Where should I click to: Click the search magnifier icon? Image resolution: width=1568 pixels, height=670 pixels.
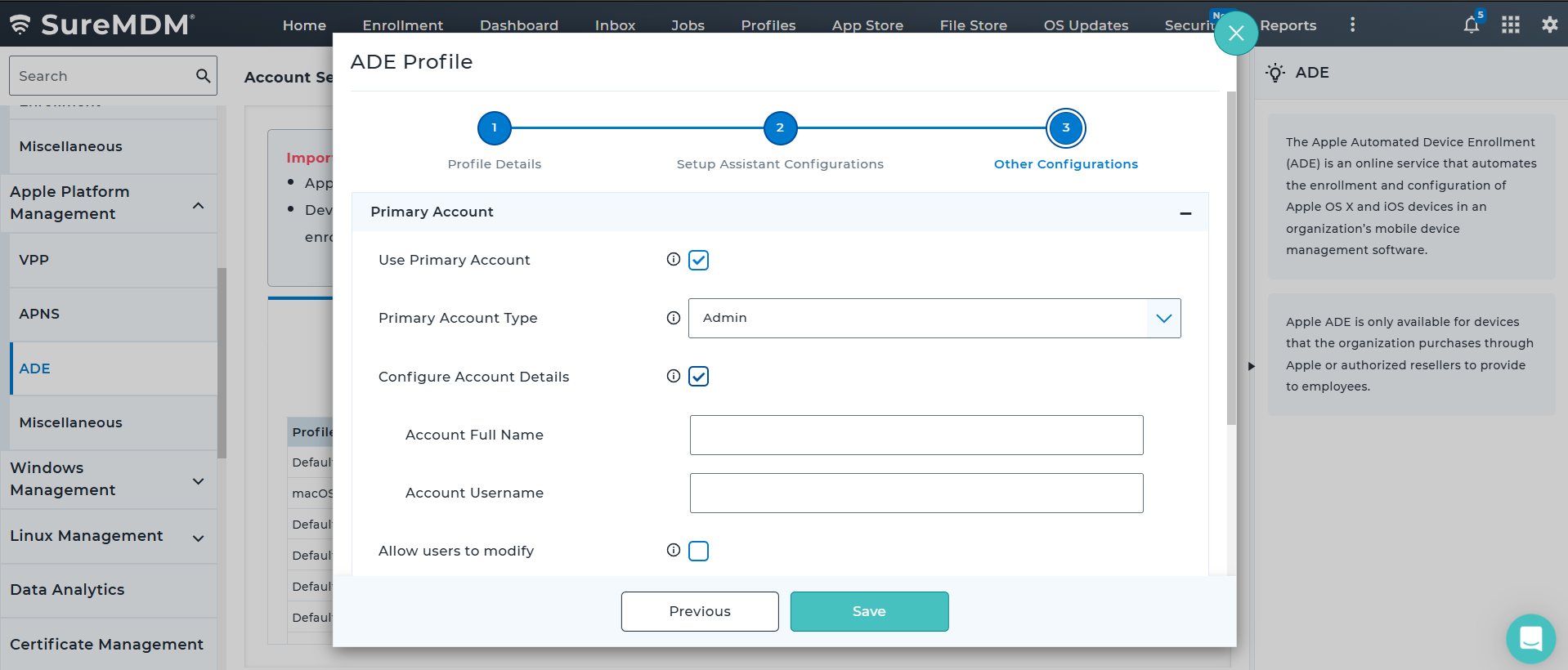click(x=203, y=76)
